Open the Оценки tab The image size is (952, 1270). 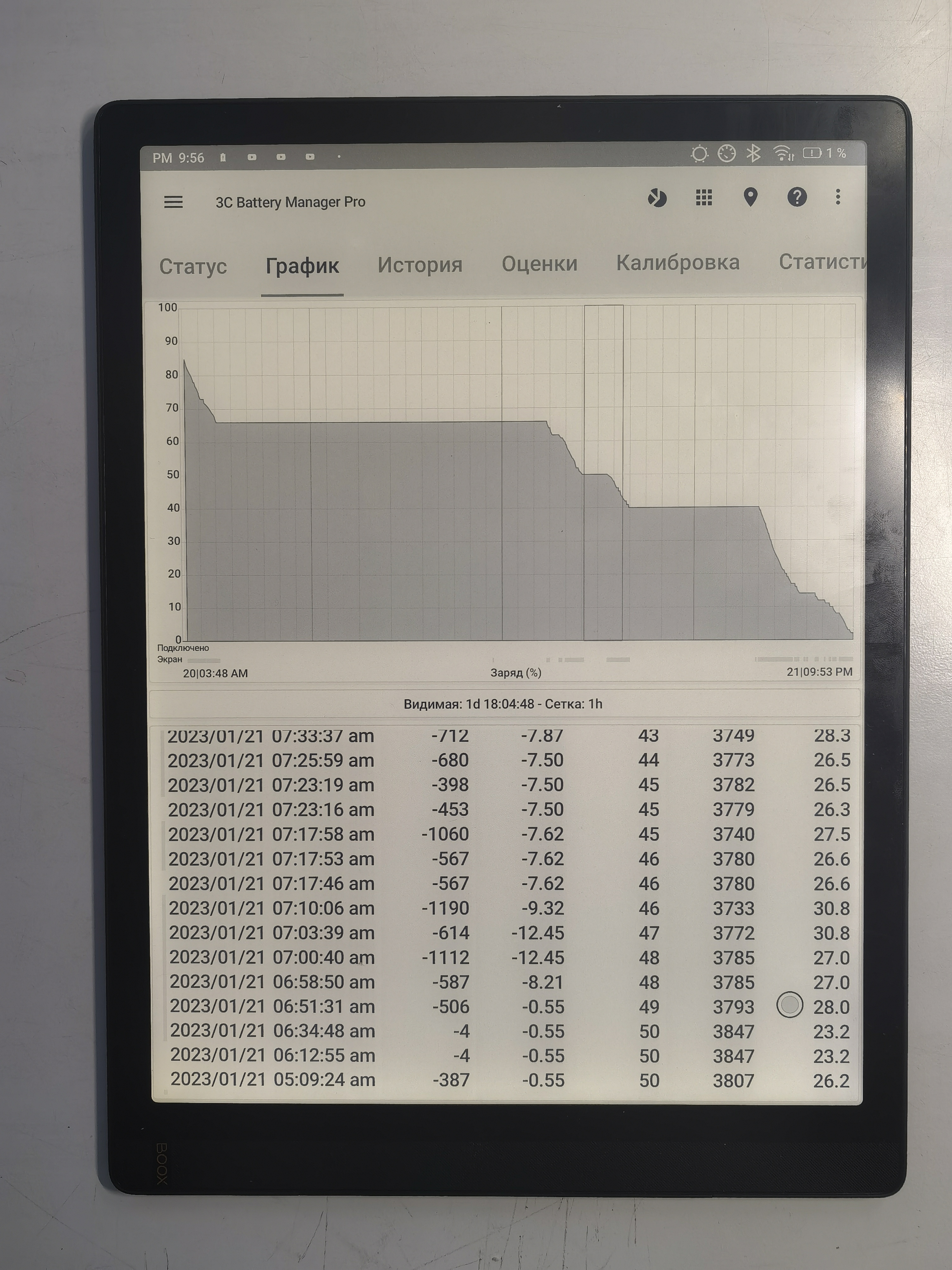[539, 264]
